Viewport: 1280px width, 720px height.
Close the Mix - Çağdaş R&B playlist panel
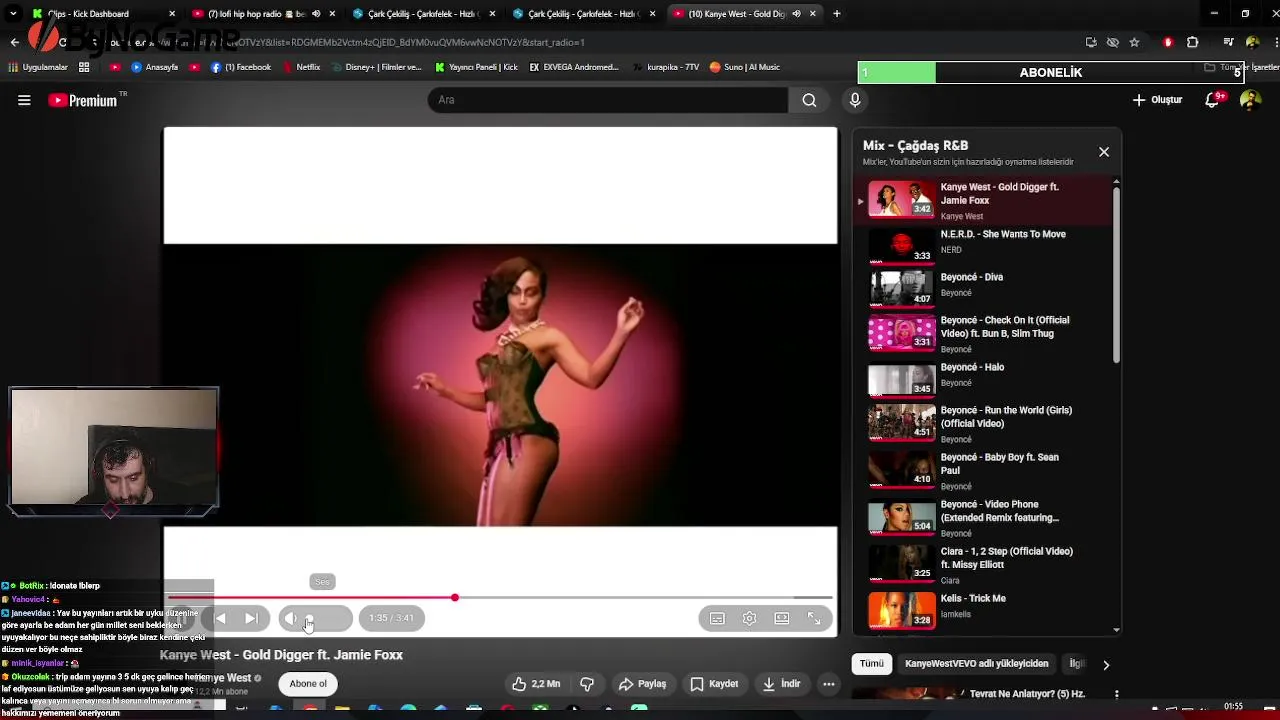coord(1104,152)
